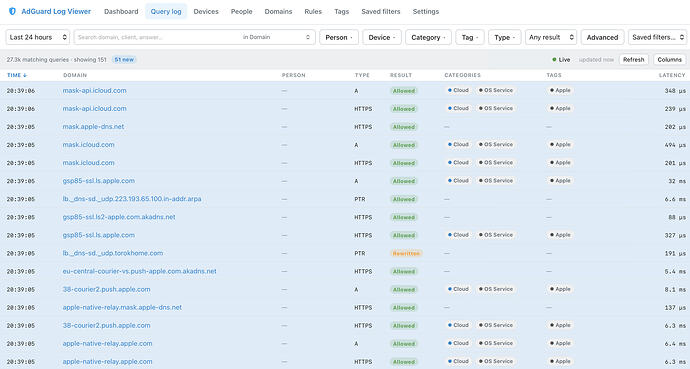Click the Refresh button
690x369 pixels.
(x=634, y=60)
